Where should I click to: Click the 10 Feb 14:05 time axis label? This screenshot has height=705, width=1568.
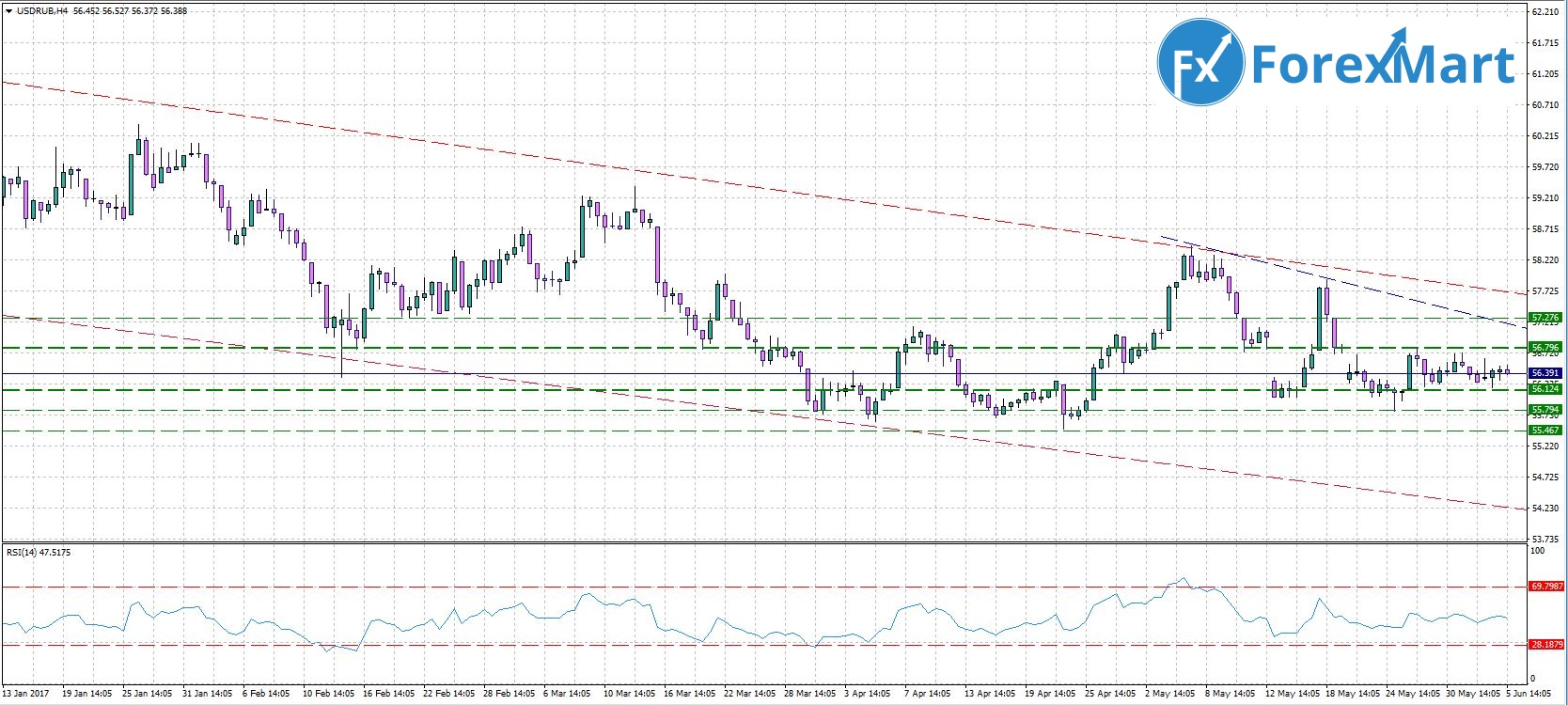pos(328,695)
